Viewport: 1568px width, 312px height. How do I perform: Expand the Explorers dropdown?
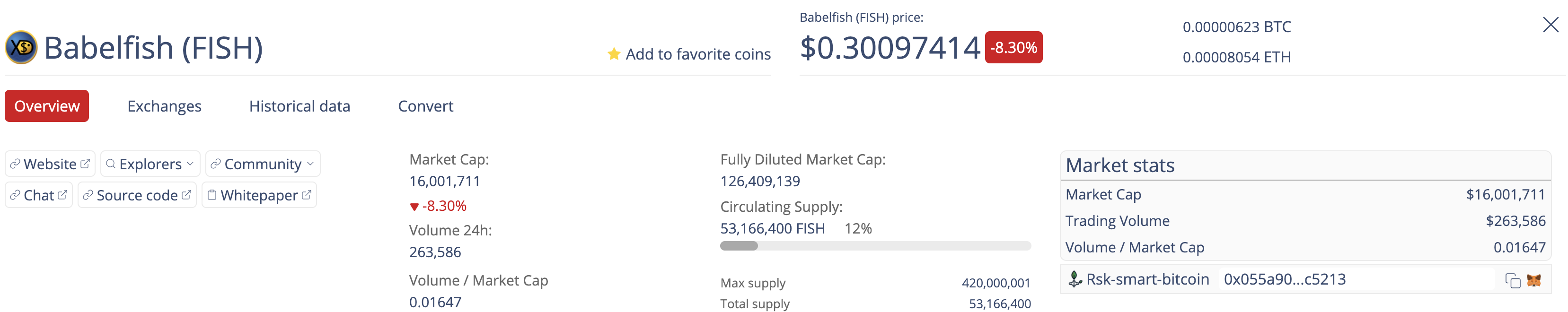150,164
